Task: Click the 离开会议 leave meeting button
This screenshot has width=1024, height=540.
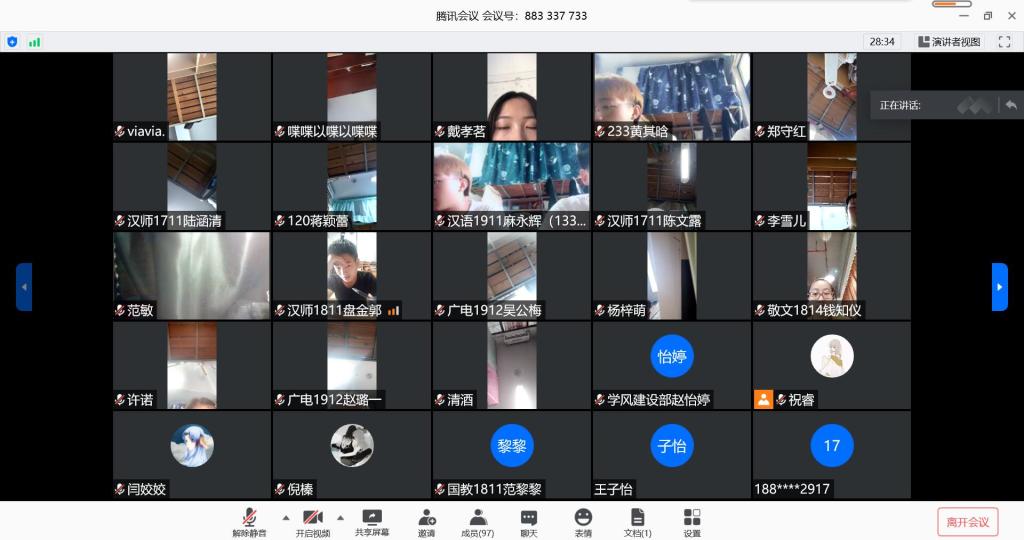Action: coord(967,521)
